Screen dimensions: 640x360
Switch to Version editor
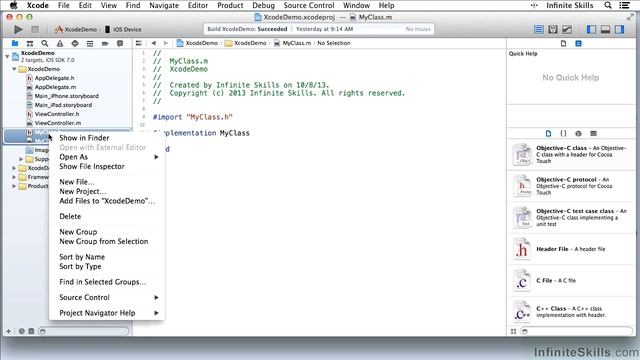point(567,29)
